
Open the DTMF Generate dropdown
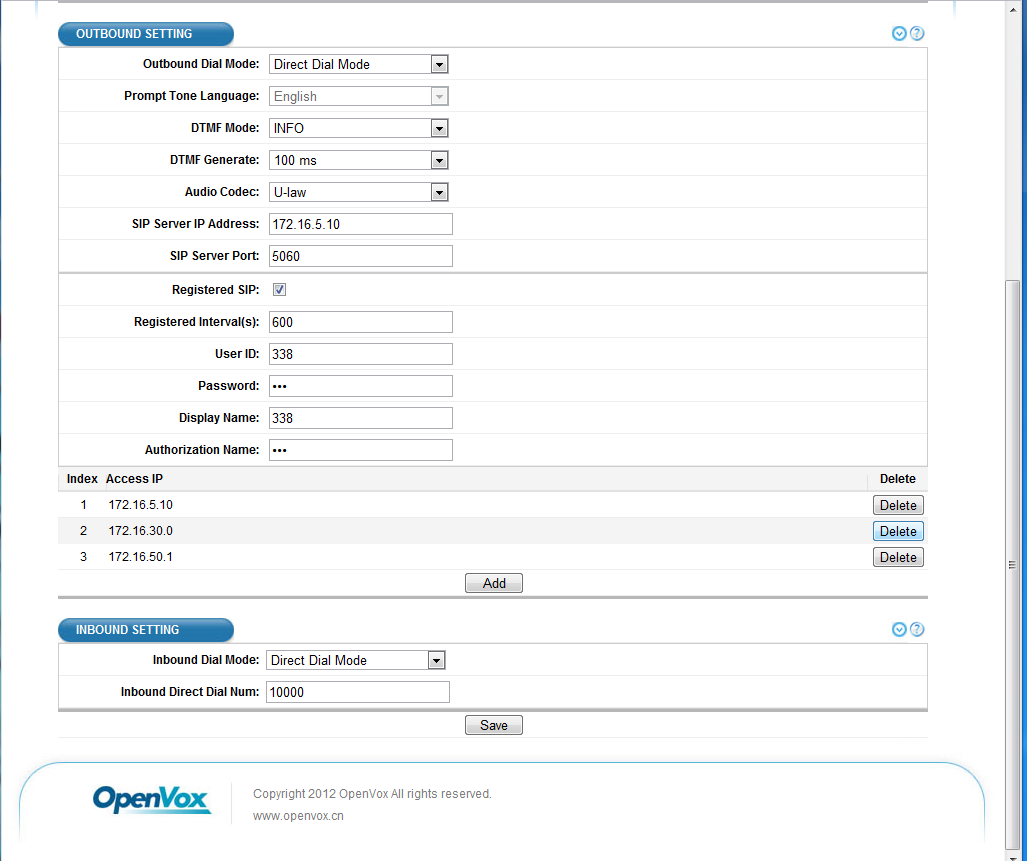tap(358, 160)
